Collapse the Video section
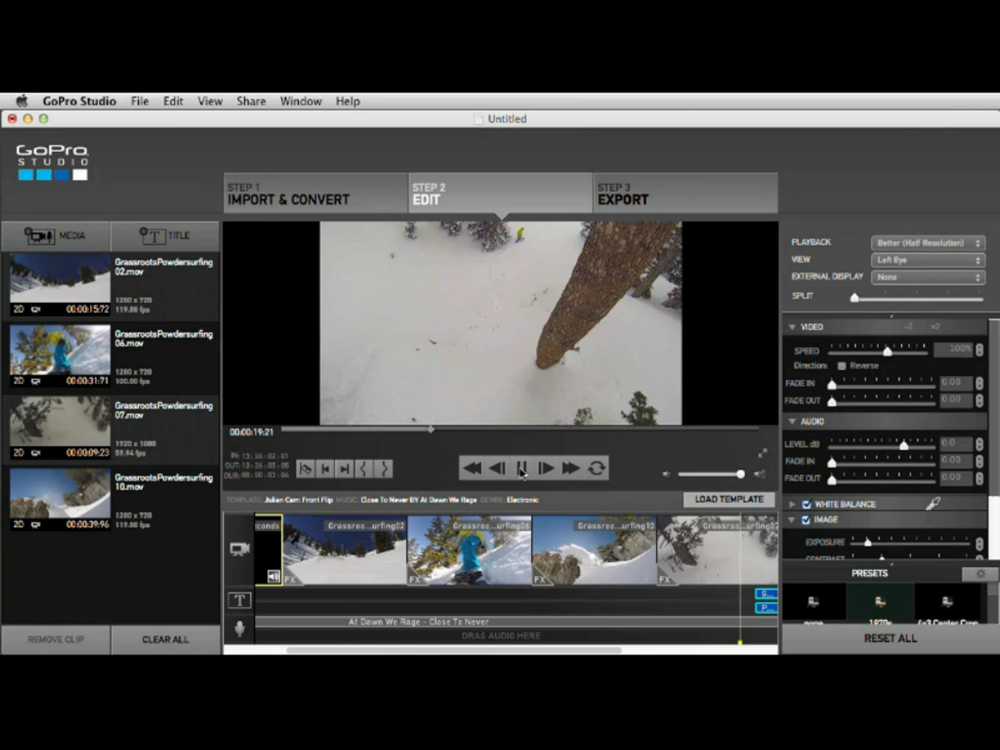The width and height of the screenshot is (1000, 750). 792,327
